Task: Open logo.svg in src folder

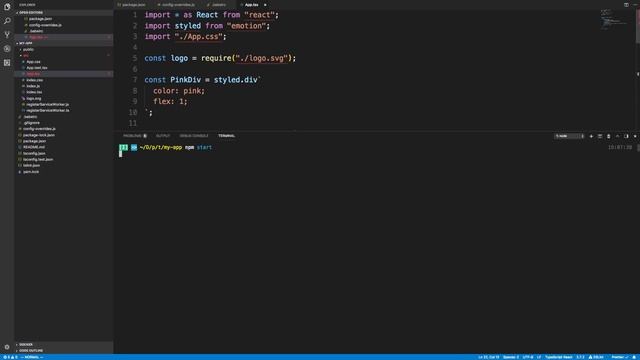Action: [x=33, y=98]
